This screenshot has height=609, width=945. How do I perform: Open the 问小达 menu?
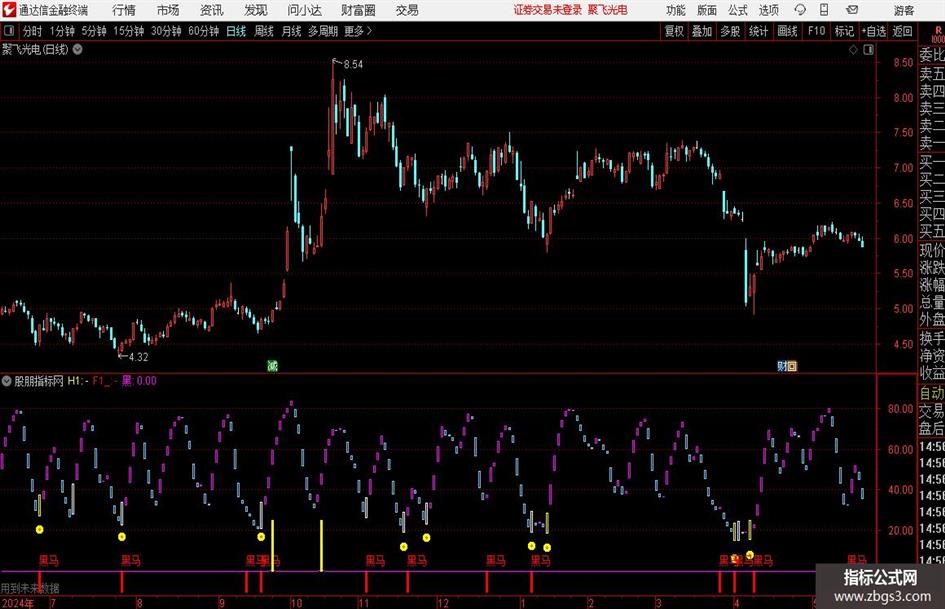coord(305,10)
